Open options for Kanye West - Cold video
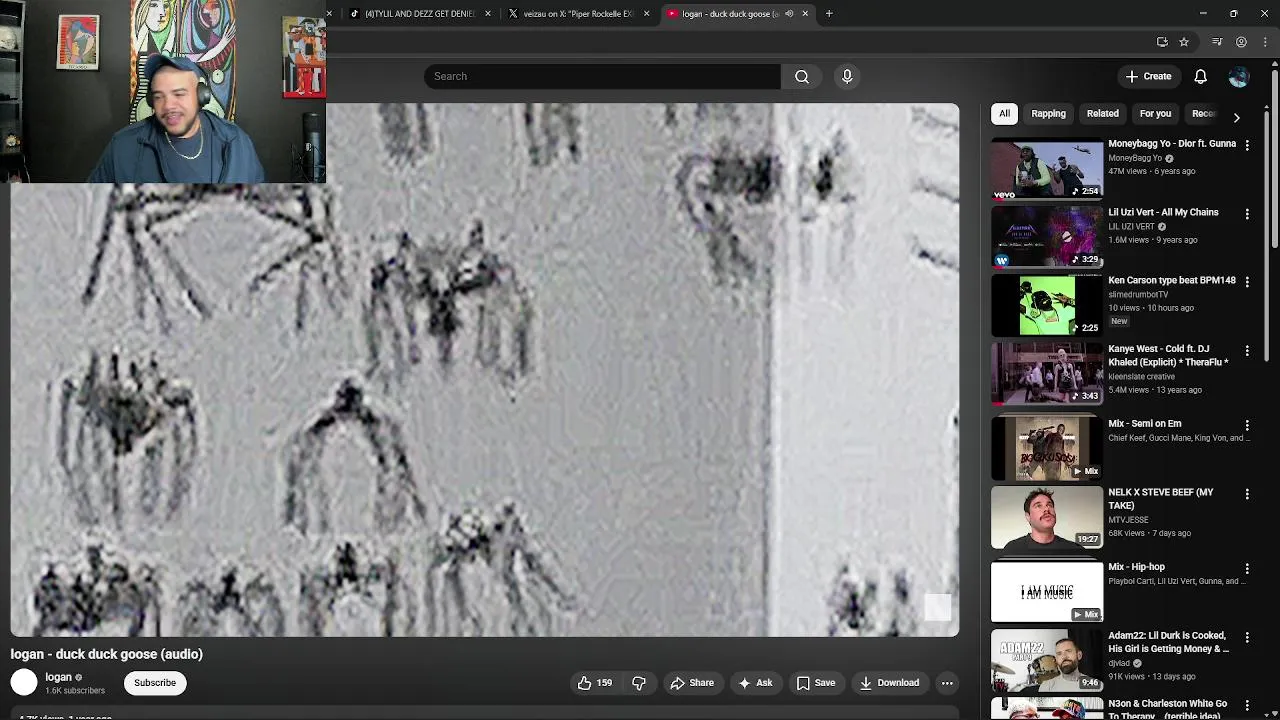The image size is (1280, 720). pyautogui.click(x=1247, y=351)
